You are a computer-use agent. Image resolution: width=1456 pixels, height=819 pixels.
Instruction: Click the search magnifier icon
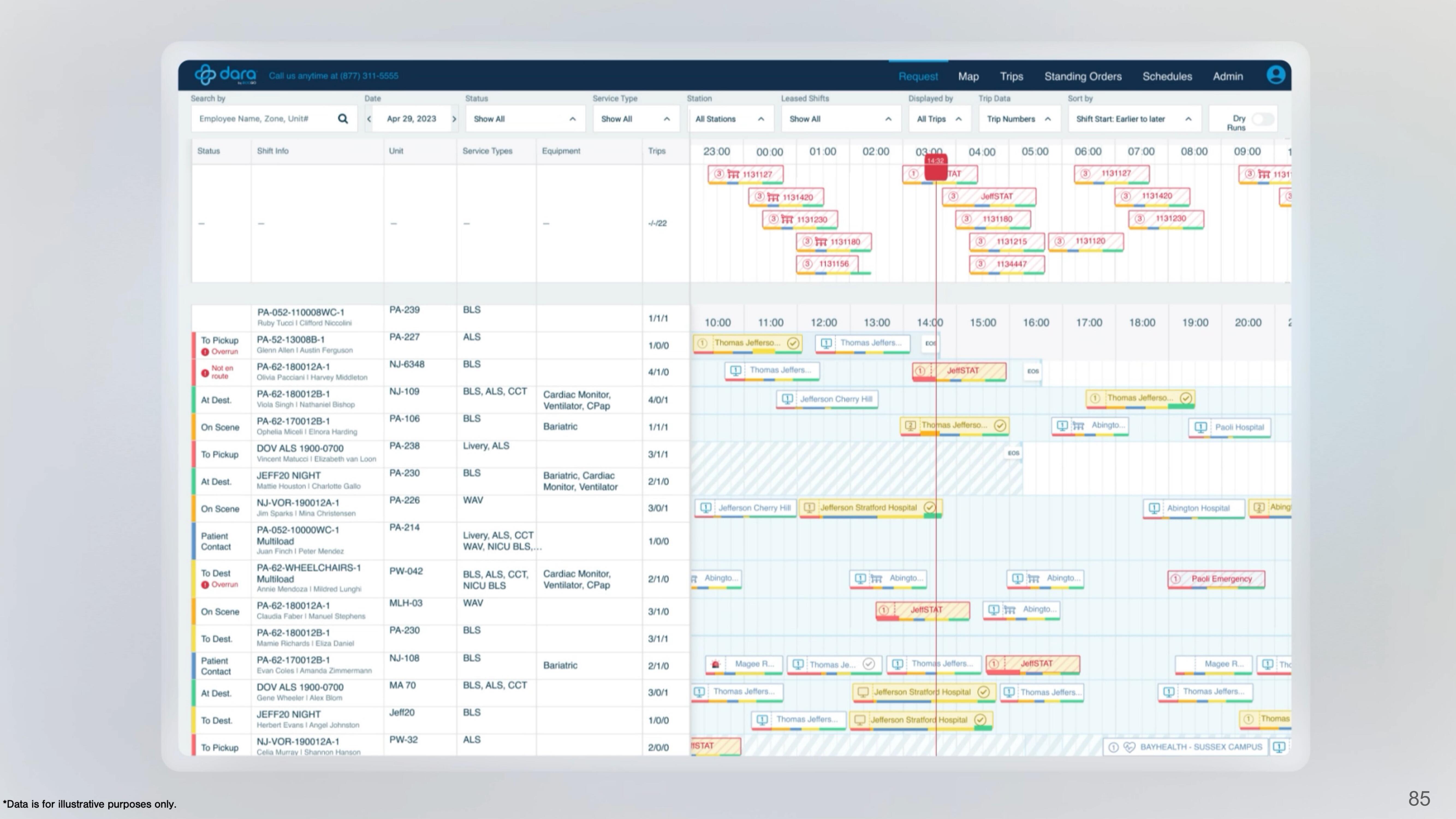(343, 119)
